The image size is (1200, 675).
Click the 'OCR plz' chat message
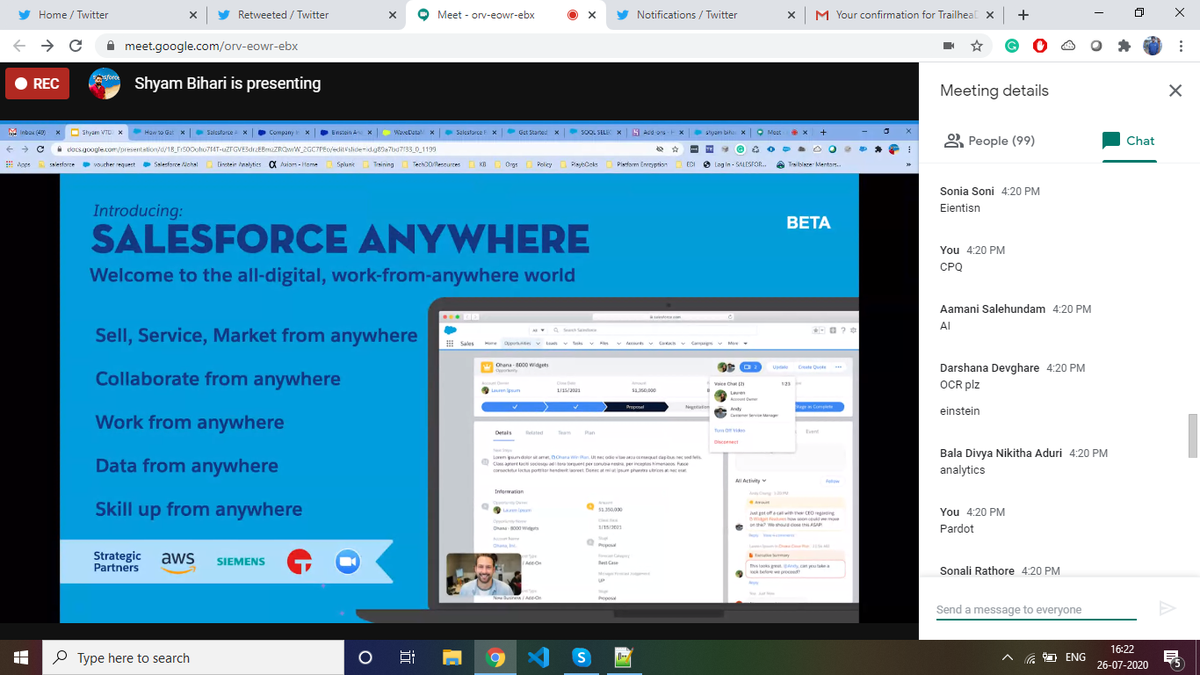[961, 385]
